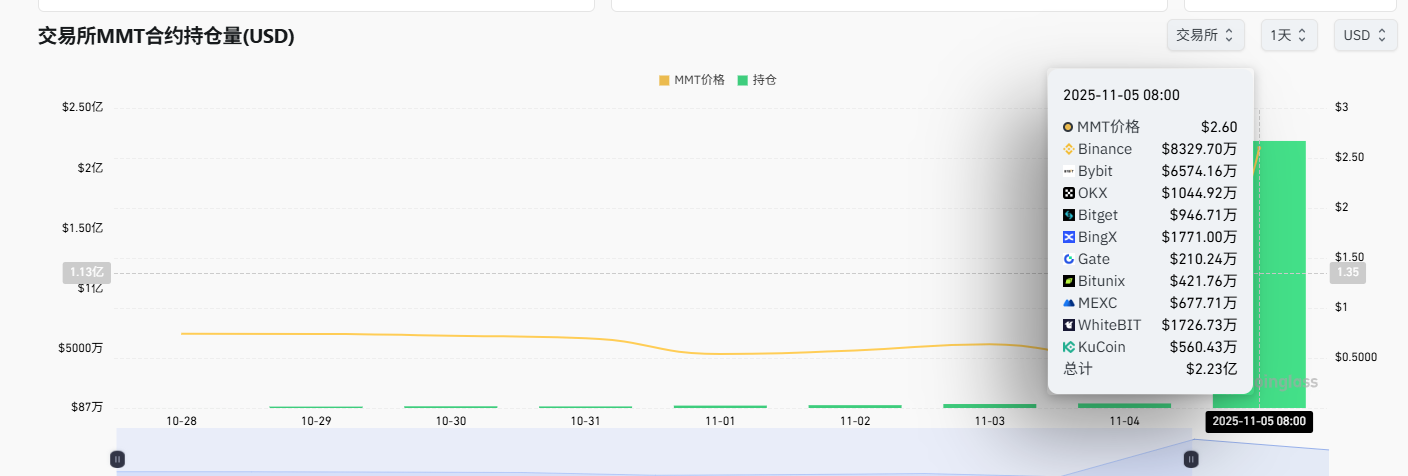Toggle the 持仓 legend series
Viewport: 1408px width, 476px height.
(x=757, y=80)
